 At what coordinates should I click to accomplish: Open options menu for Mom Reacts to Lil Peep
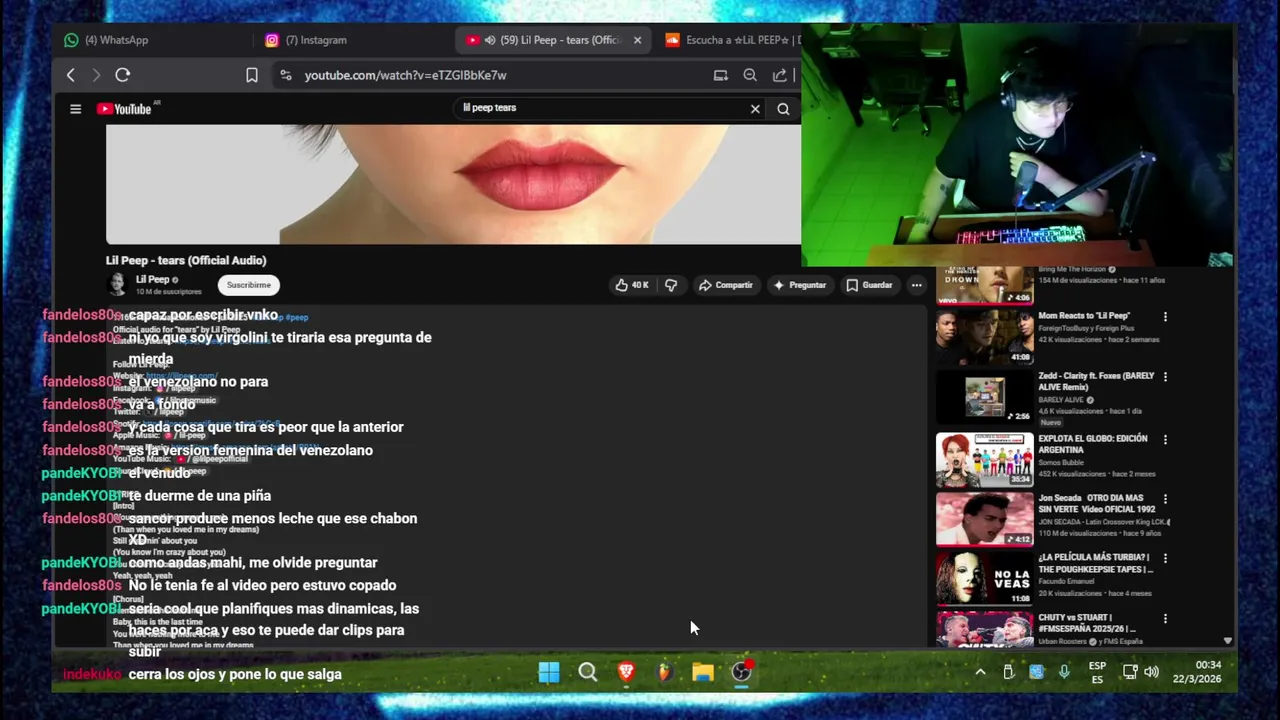click(1165, 316)
